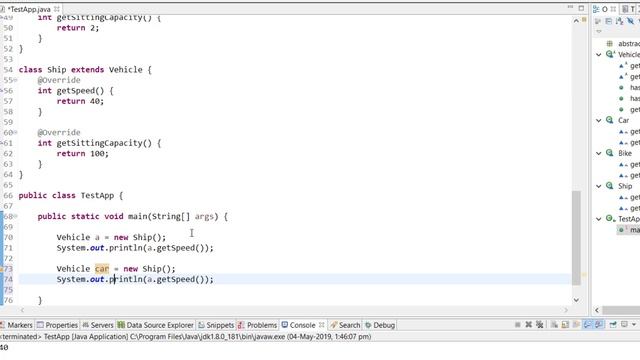640x360 pixels.
Task: Click Remove All Terminated Launches double-X icon
Action: point(540,325)
